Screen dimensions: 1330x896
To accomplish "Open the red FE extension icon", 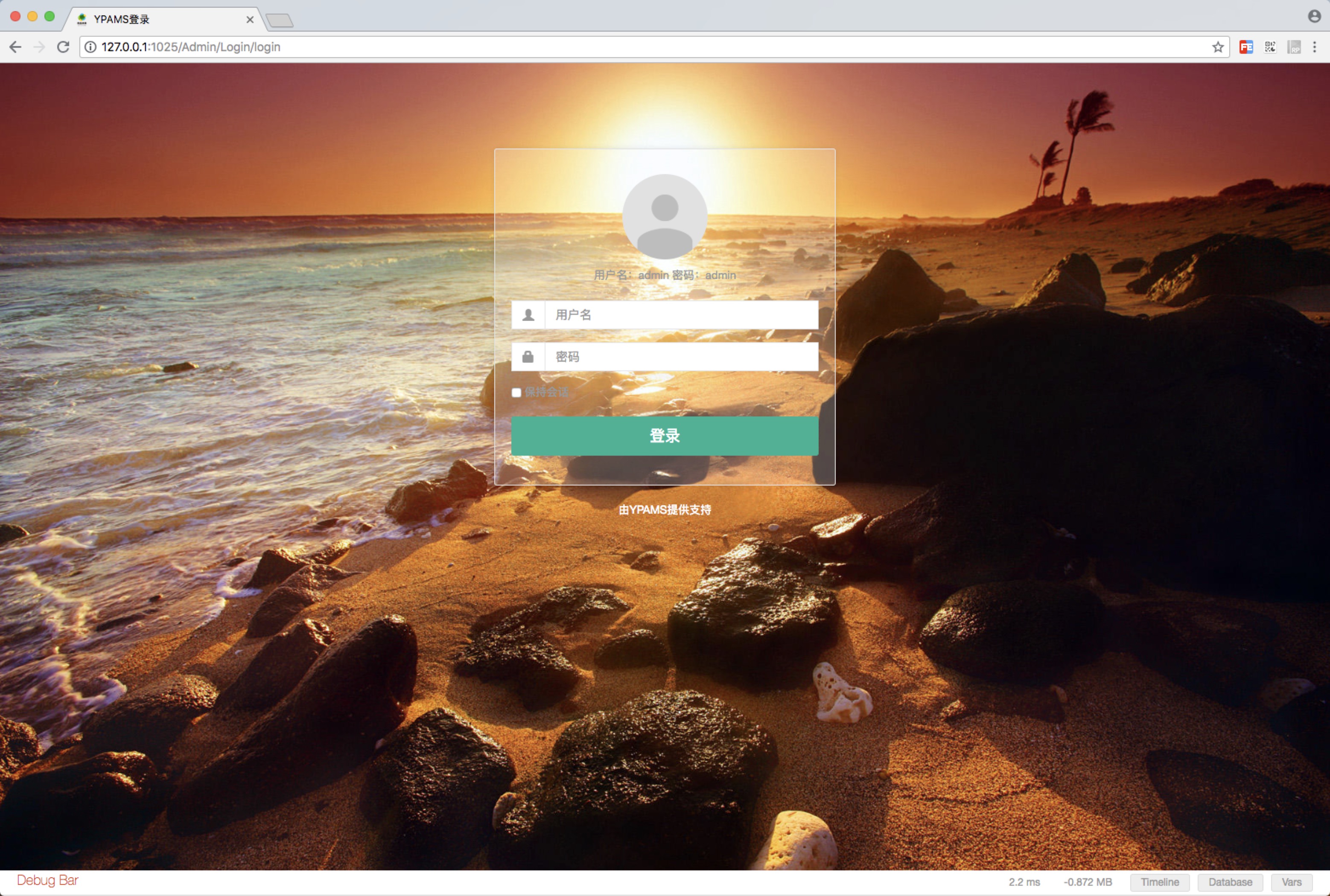I will pos(1246,47).
